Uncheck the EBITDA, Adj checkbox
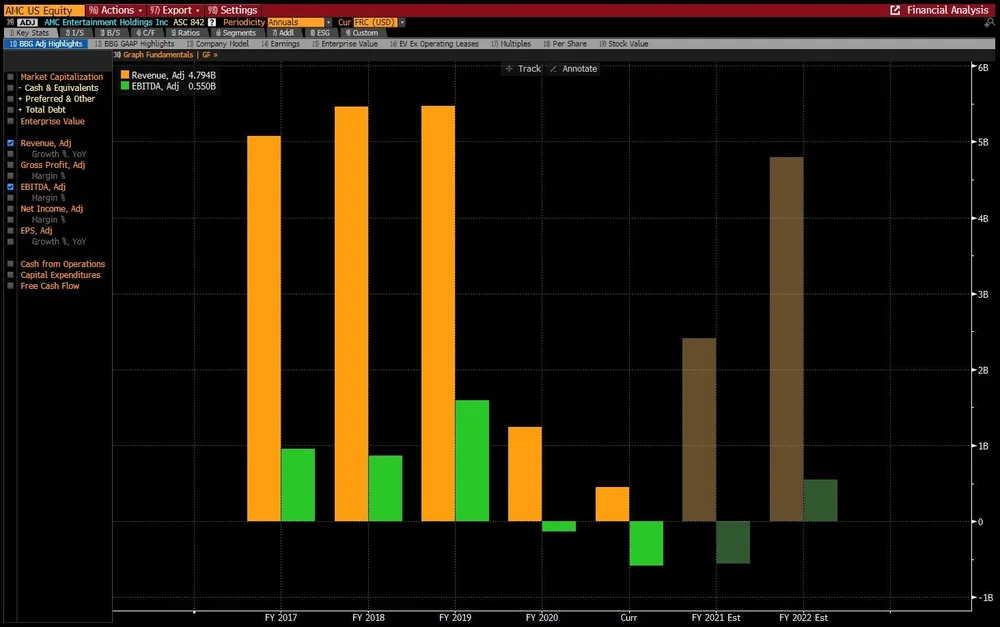The width and height of the screenshot is (1000, 627). [10, 187]
